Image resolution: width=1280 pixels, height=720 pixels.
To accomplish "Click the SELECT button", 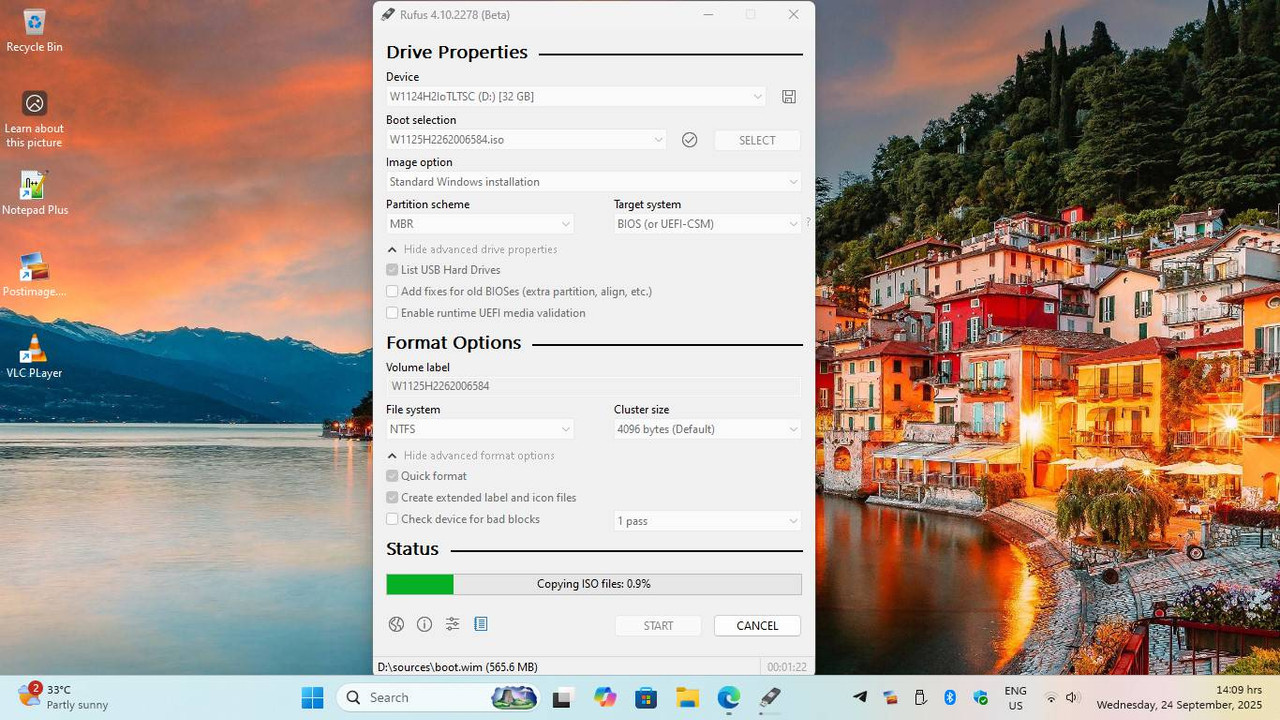I will tap(757, 140).
